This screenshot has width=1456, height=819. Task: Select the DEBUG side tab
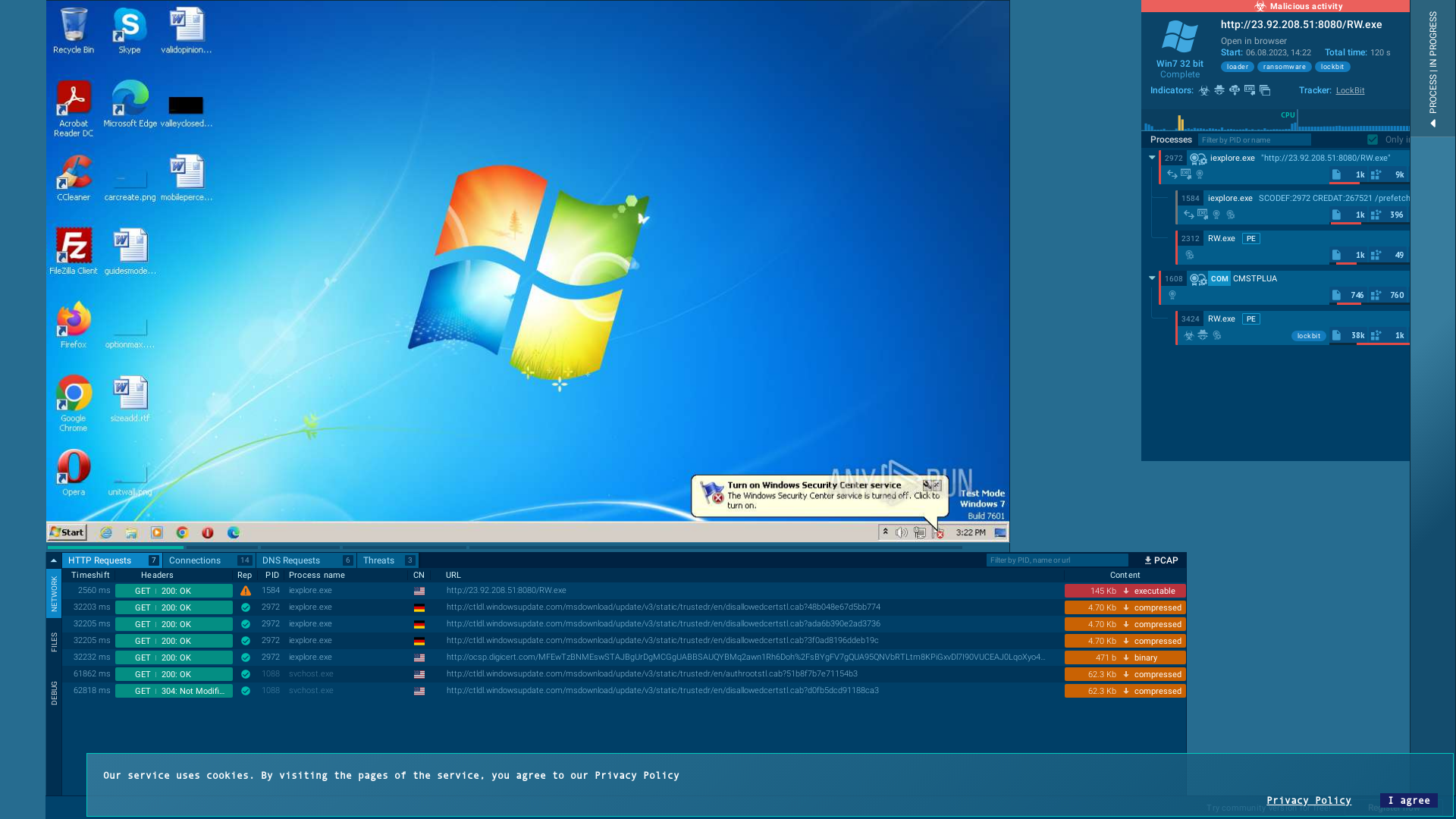tap(54, 693)
